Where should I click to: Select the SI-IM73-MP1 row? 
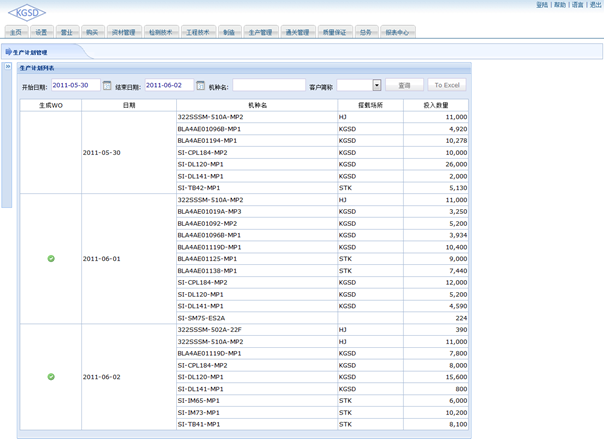[x=322, y=412]
